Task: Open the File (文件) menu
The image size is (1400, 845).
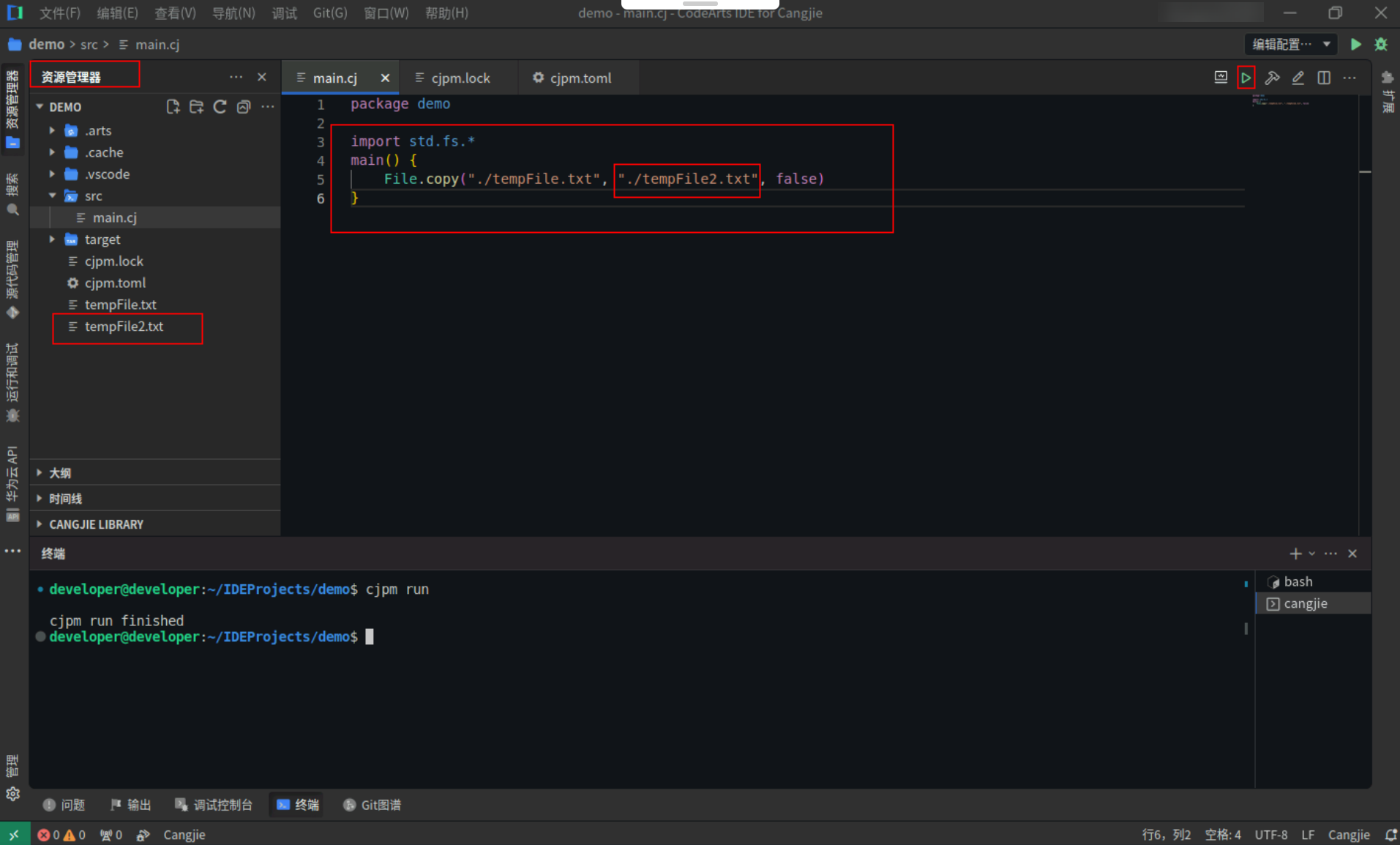Action: (60, 13)
